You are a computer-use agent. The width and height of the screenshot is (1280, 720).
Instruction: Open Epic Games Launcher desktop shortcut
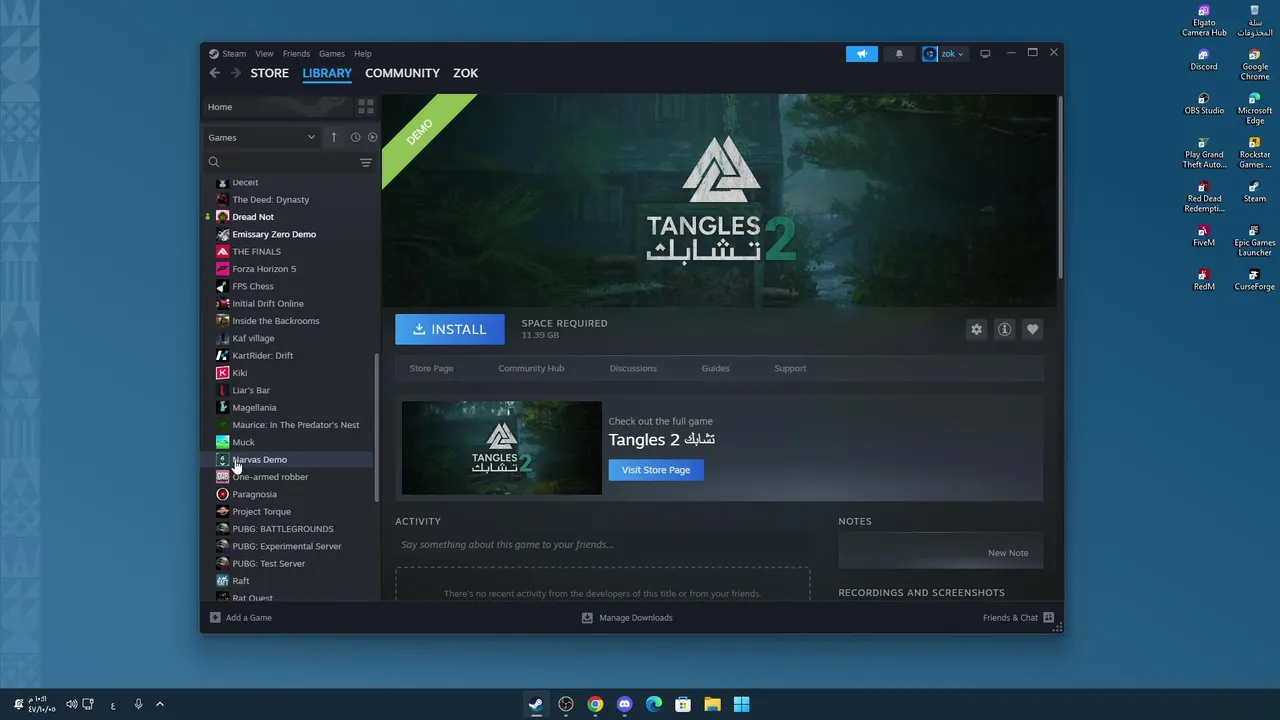1255,240
